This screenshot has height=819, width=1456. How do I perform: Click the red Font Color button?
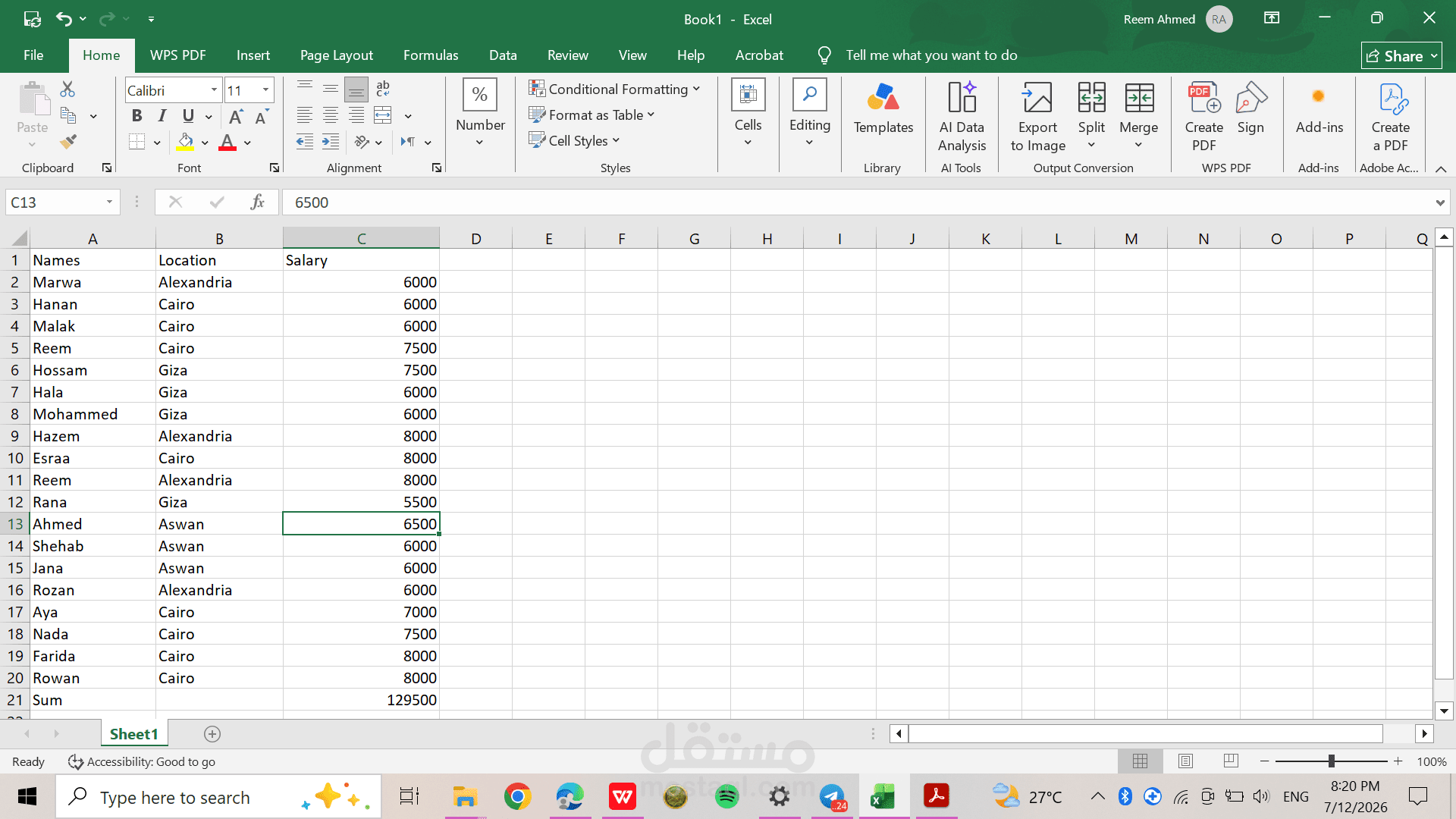click(x=227, y=142)
